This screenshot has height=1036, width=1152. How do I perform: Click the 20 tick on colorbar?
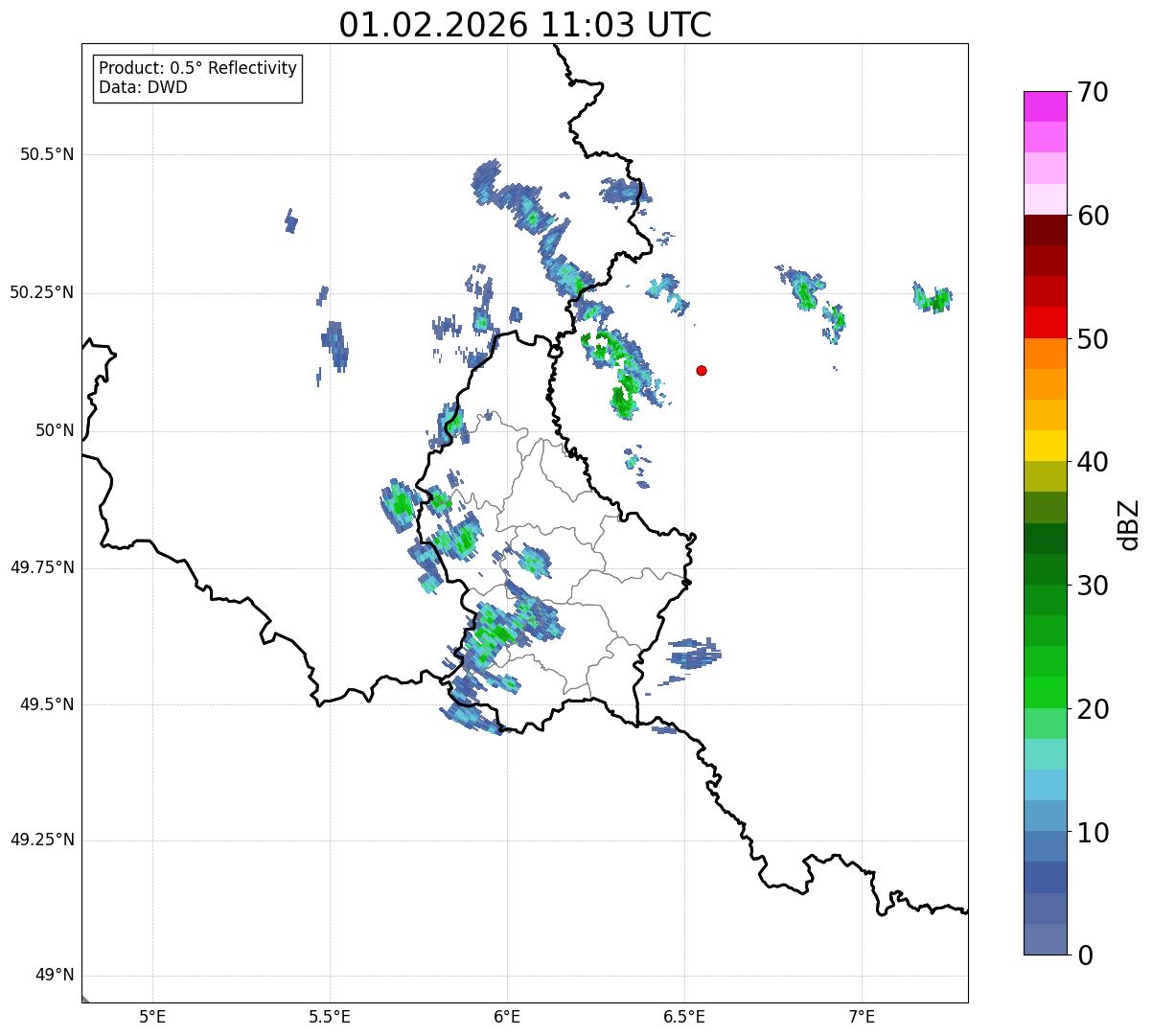tap(1093, 709)
